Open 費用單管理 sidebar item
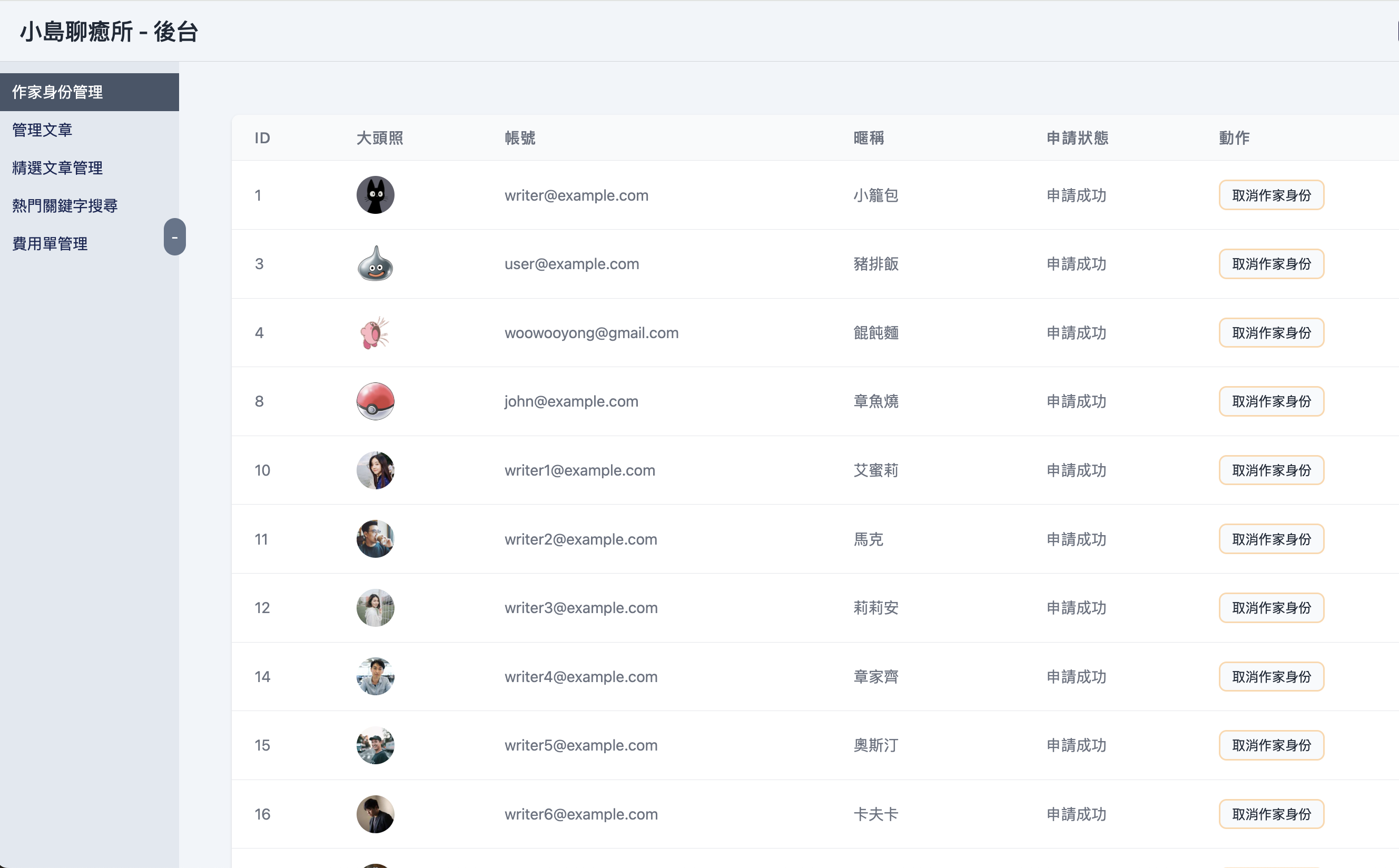This screenshot has height=868, width=1399. tap(50, 243)
